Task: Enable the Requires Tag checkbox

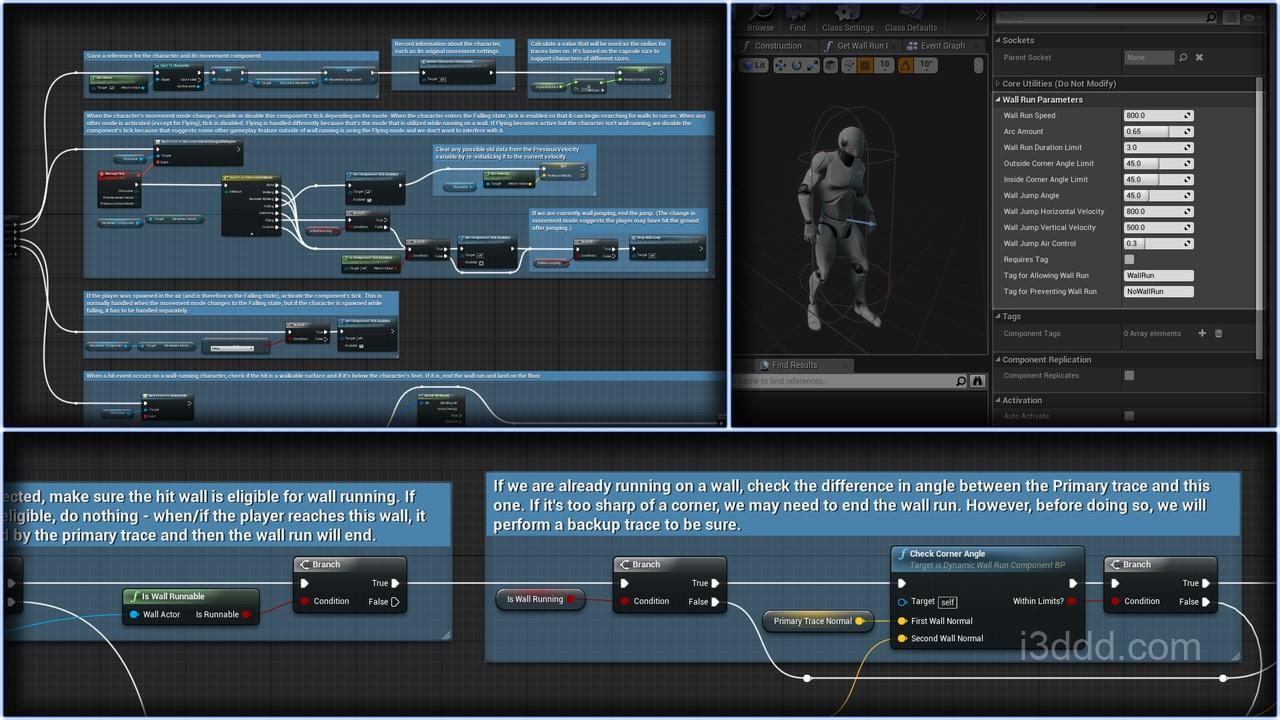Action: point(1129,259)
